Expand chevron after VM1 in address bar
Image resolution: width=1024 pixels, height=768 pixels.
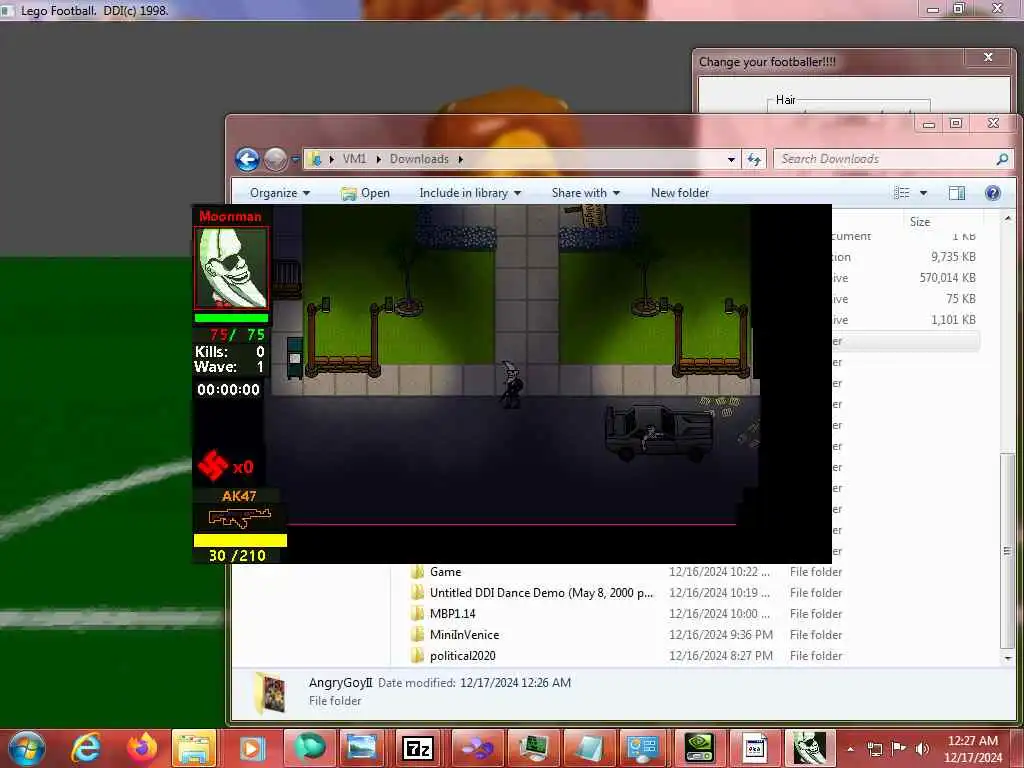(378, 159)
